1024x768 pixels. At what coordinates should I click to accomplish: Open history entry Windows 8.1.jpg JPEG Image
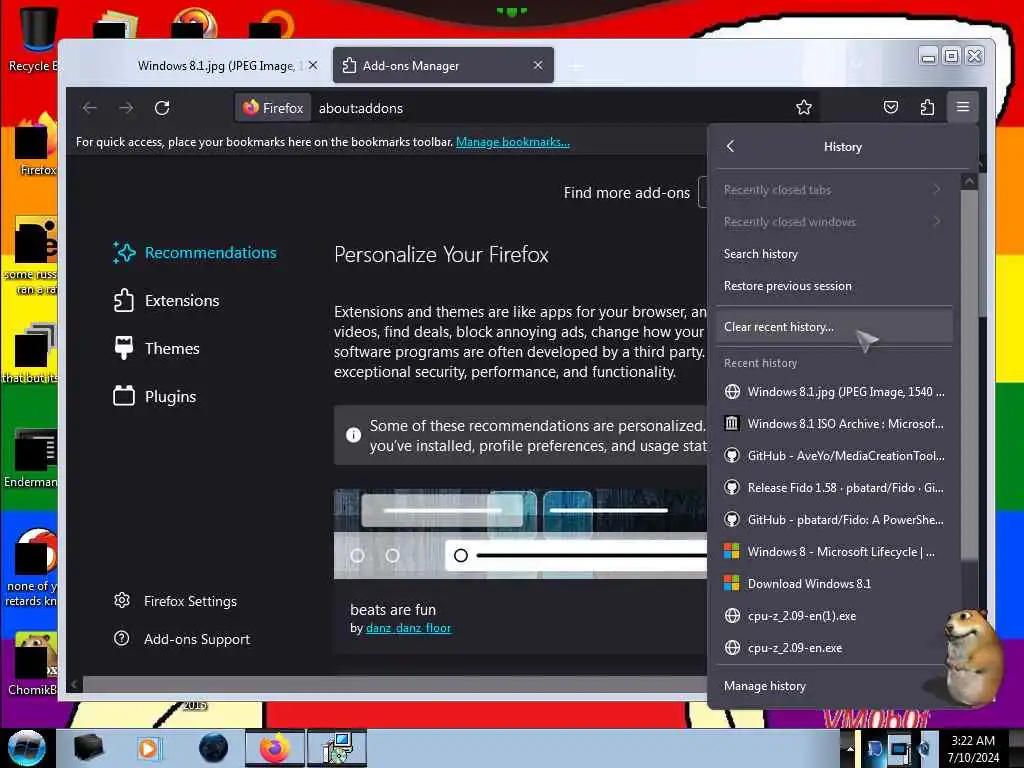tap(833, 392)
